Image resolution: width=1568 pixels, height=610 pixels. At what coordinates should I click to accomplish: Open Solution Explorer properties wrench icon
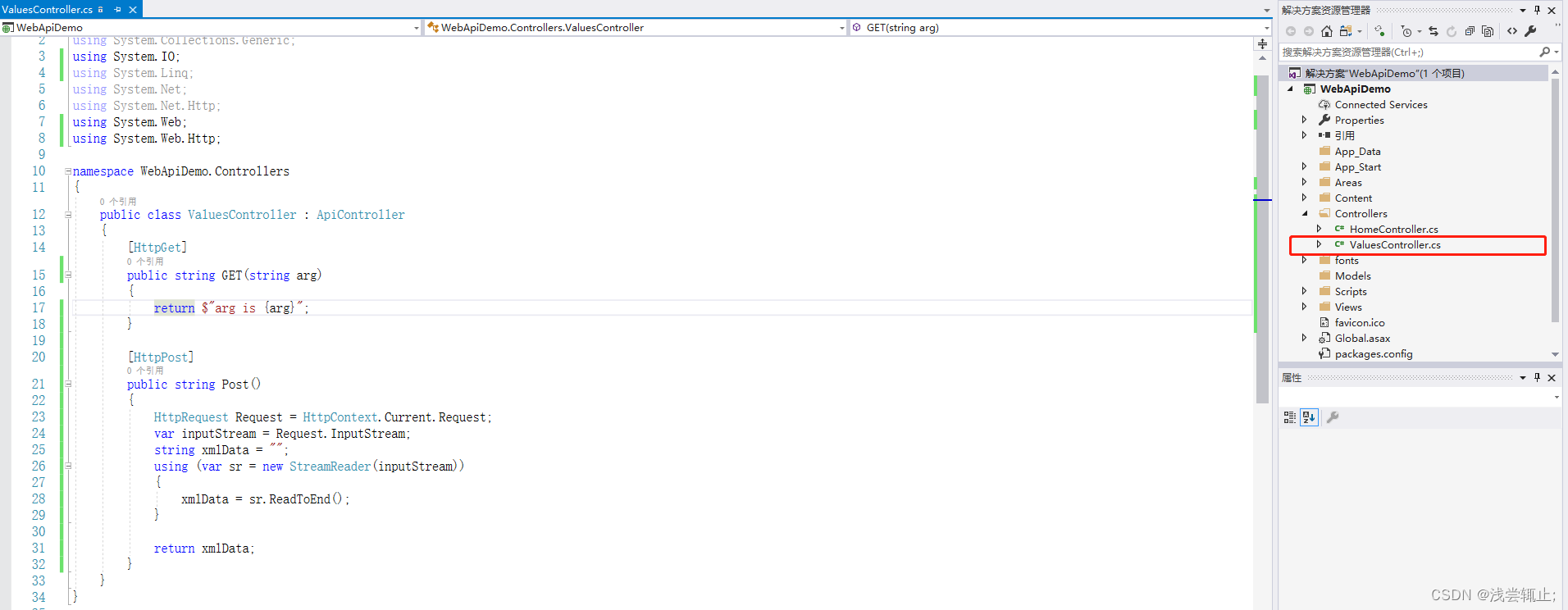(x=1530, y=31)
